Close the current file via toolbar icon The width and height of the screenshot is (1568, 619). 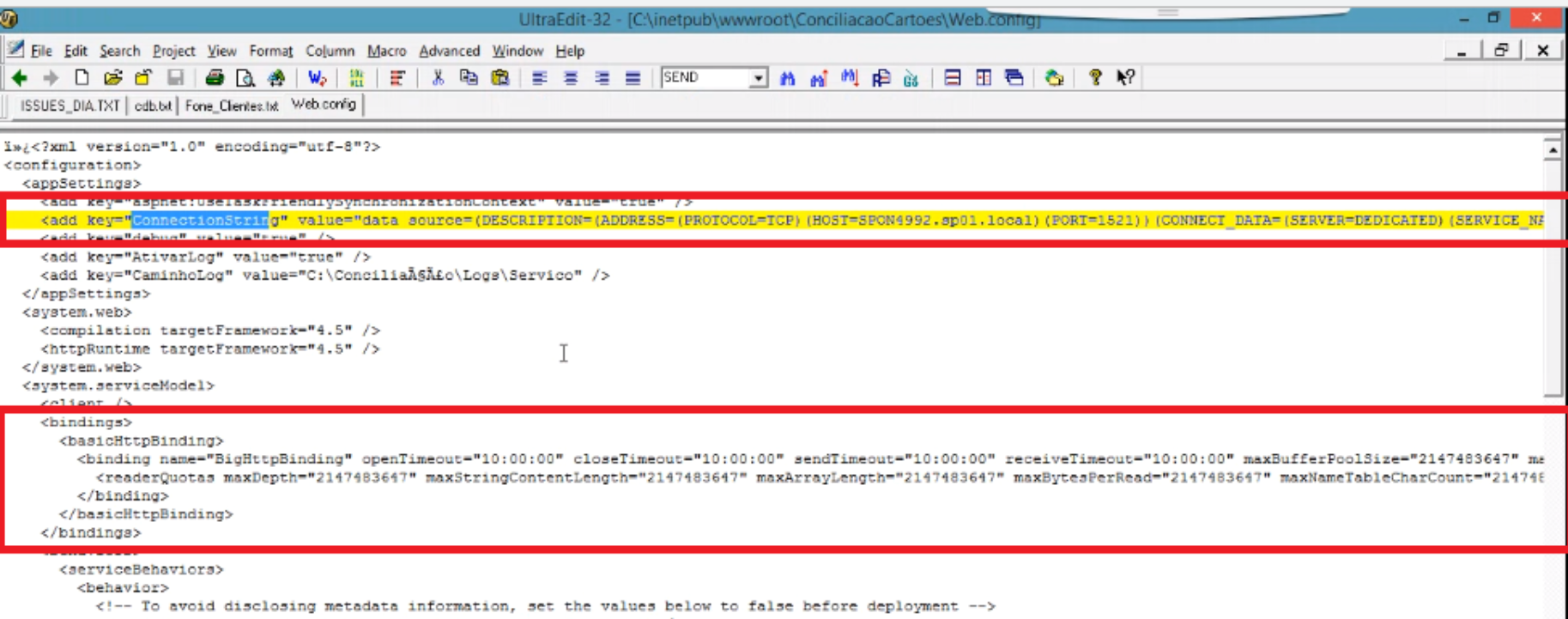tap(143, 78)
